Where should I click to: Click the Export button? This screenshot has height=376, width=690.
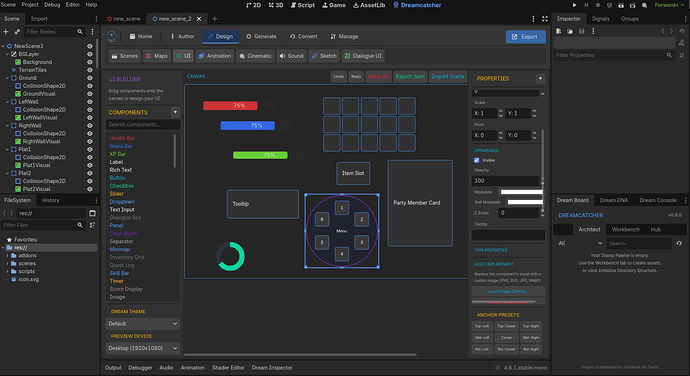tap(525, 37)
